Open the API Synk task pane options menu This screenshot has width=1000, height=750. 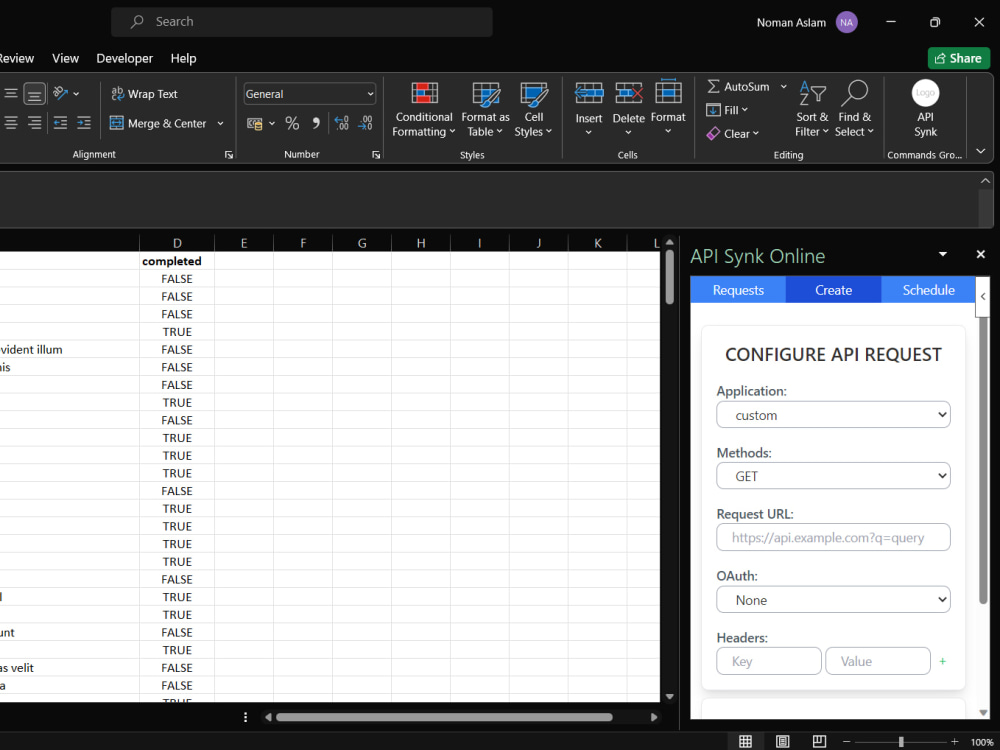click(943, 254)
